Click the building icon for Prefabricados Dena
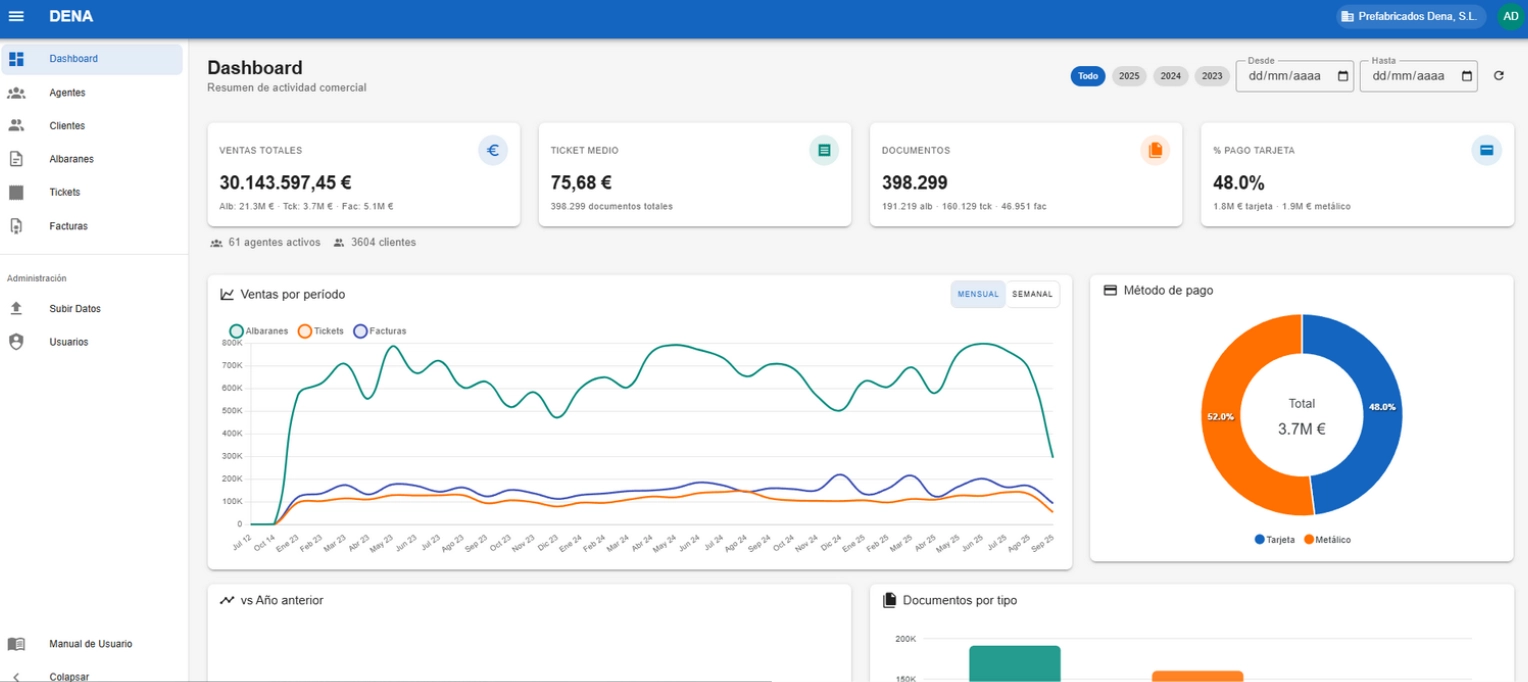Viewport: 1528px width, 682px height. coord(1347,16)
